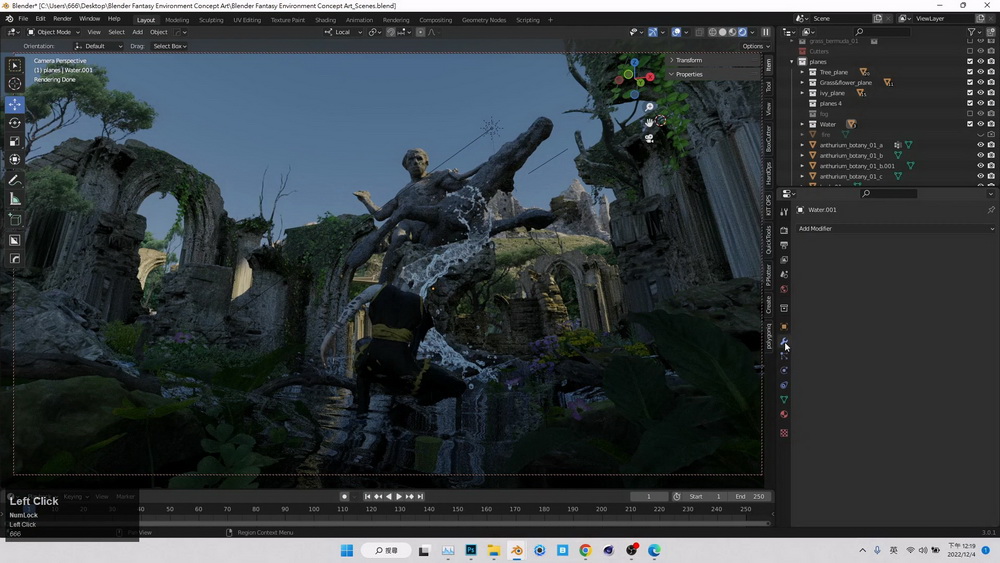The width and height of the screenshot is (1000, 563).
Task: Click the zoom magnifier viewport gizmo
Action: [x=649, y=107]
